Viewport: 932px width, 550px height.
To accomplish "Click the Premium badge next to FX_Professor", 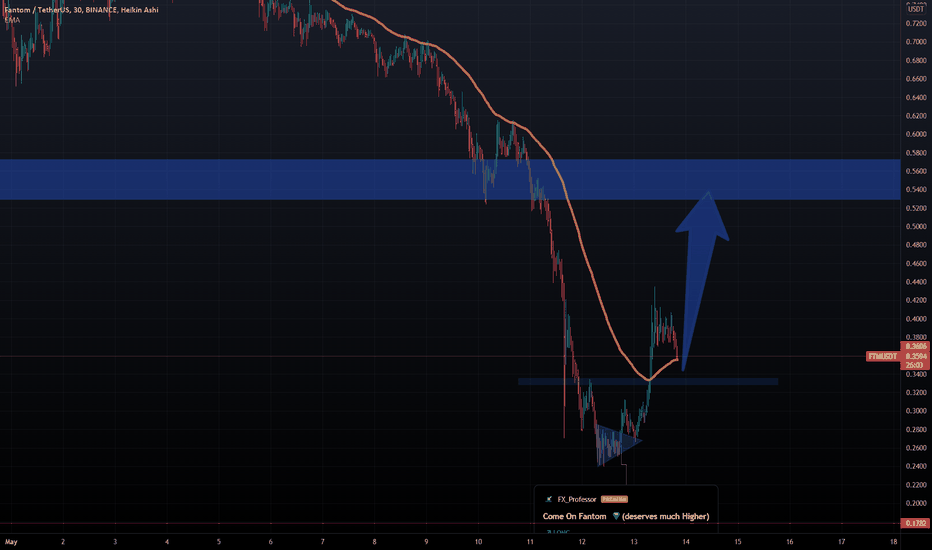I will click(614, 499).
